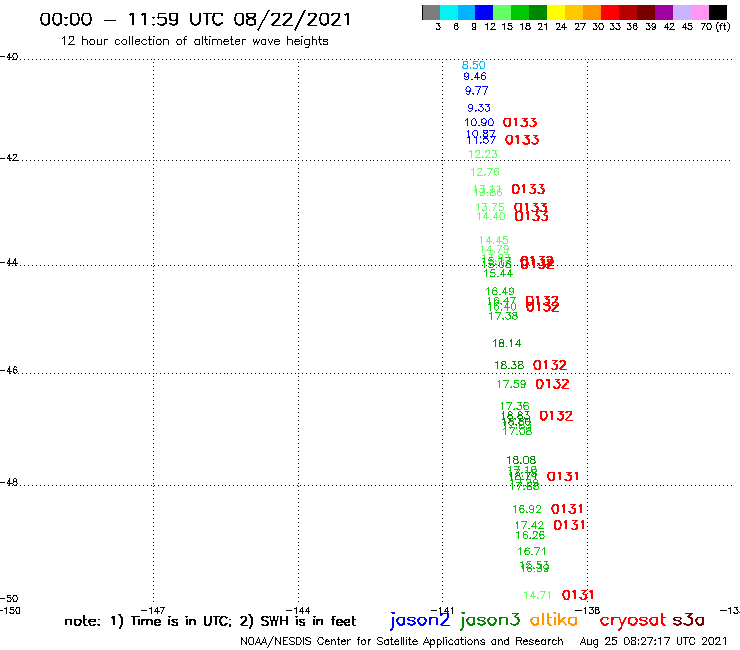
Task: Click the 17.42 wave height value
Action: pos(530,525)
